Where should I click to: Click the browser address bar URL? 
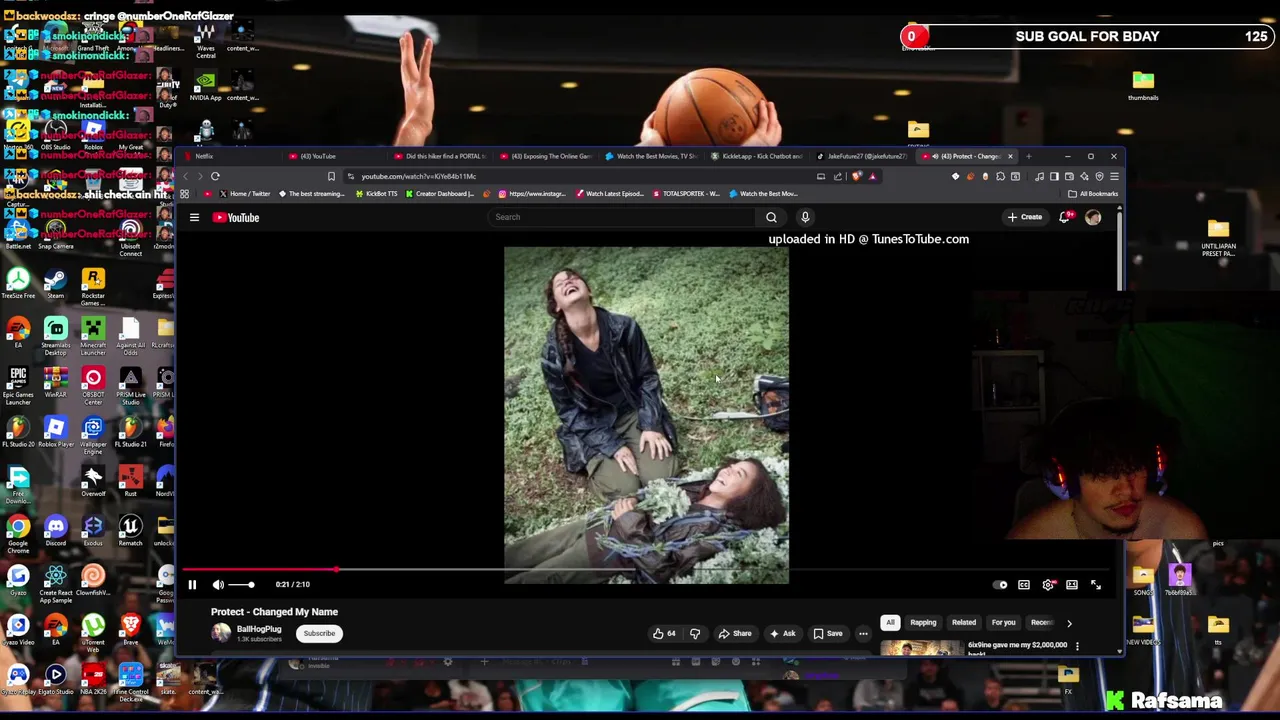(419, 177)
